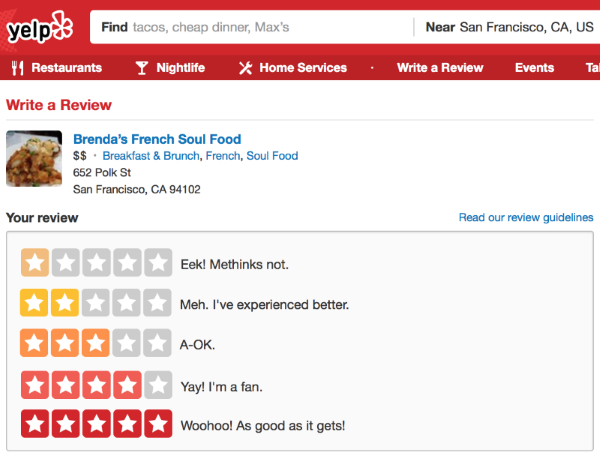Choose the third star in the "A-OK" row
The width and height of the screenshot is (600, 456).
point(96,343)
